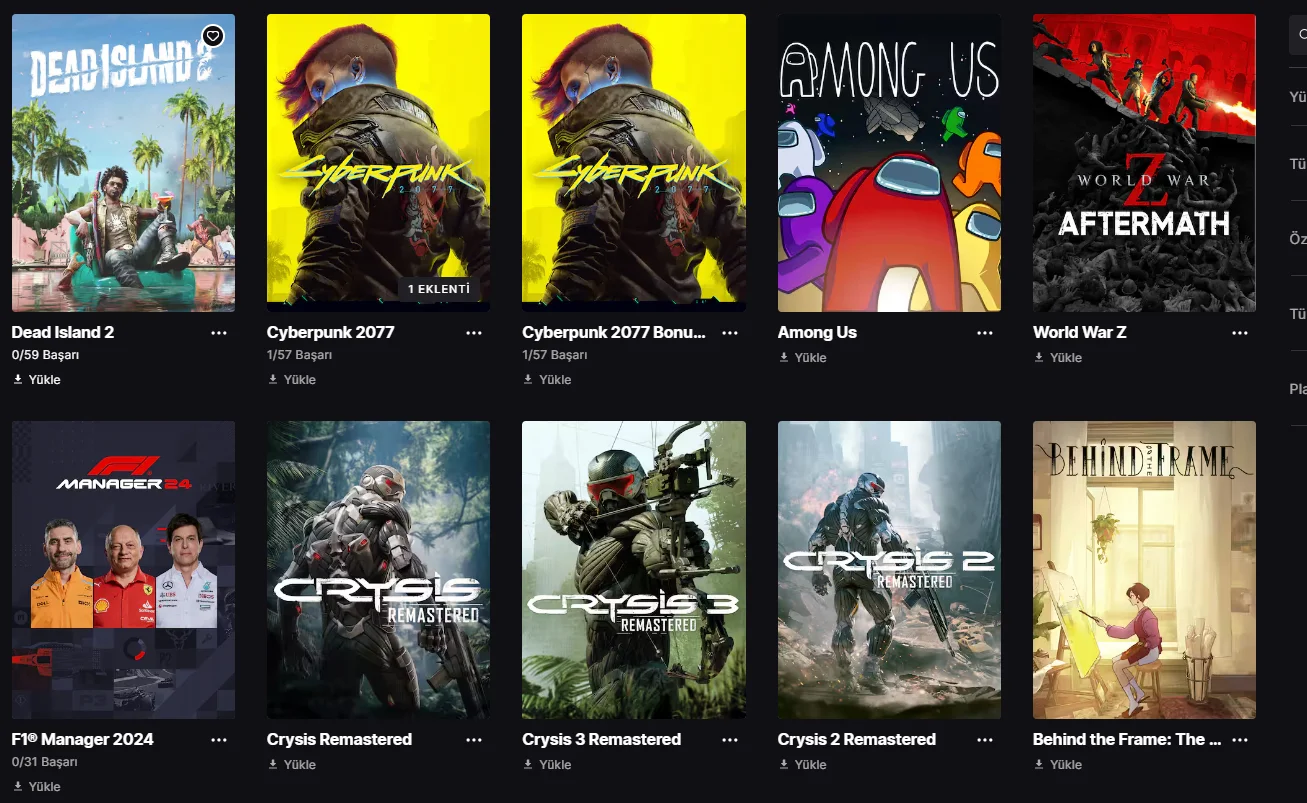Open three-dot menu for Crysis 3 Remastered

pyautogui.click(x=730, y=740)
